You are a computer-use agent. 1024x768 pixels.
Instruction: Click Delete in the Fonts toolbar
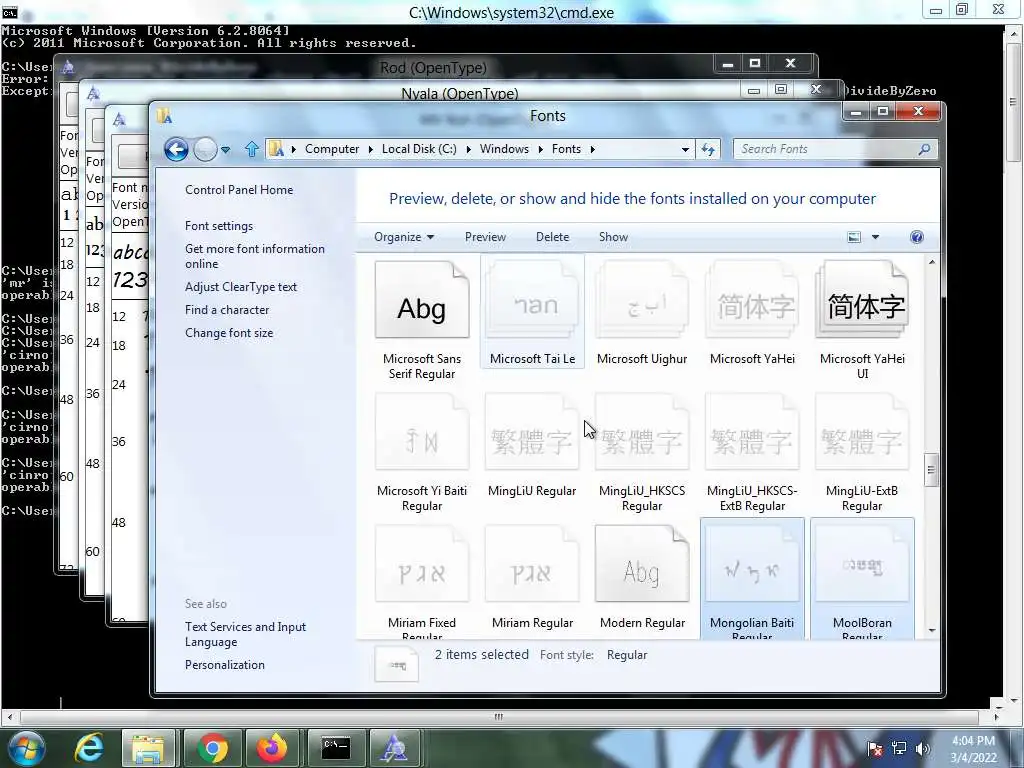point(552,237)
